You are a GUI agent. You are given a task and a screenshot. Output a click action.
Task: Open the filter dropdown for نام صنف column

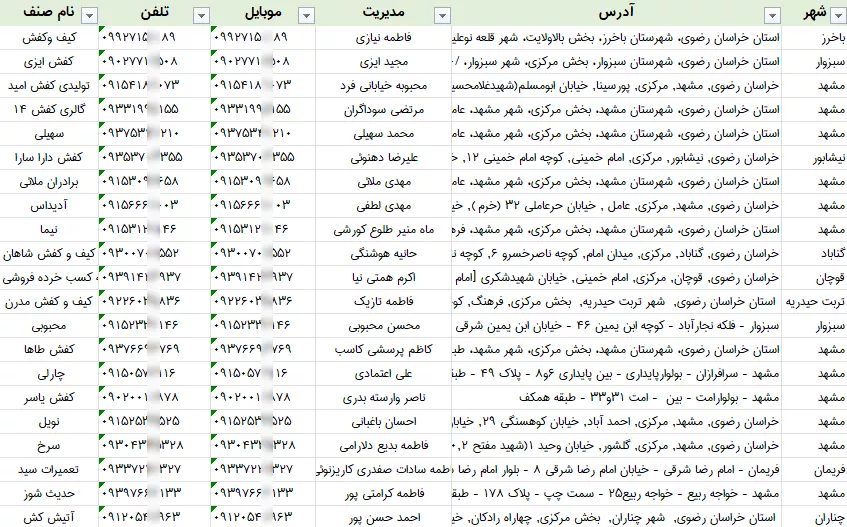89,16
